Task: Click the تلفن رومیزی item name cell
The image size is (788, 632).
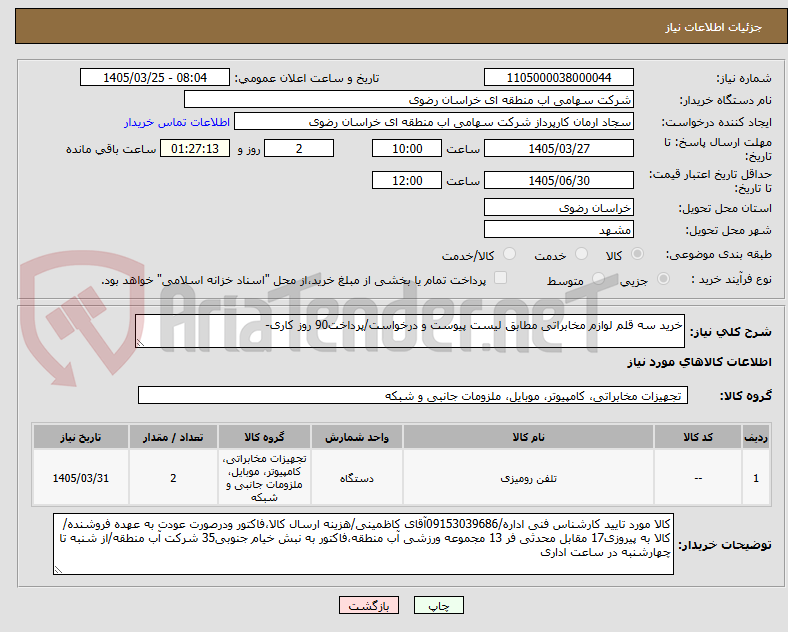Action: (x=528, y=478)
